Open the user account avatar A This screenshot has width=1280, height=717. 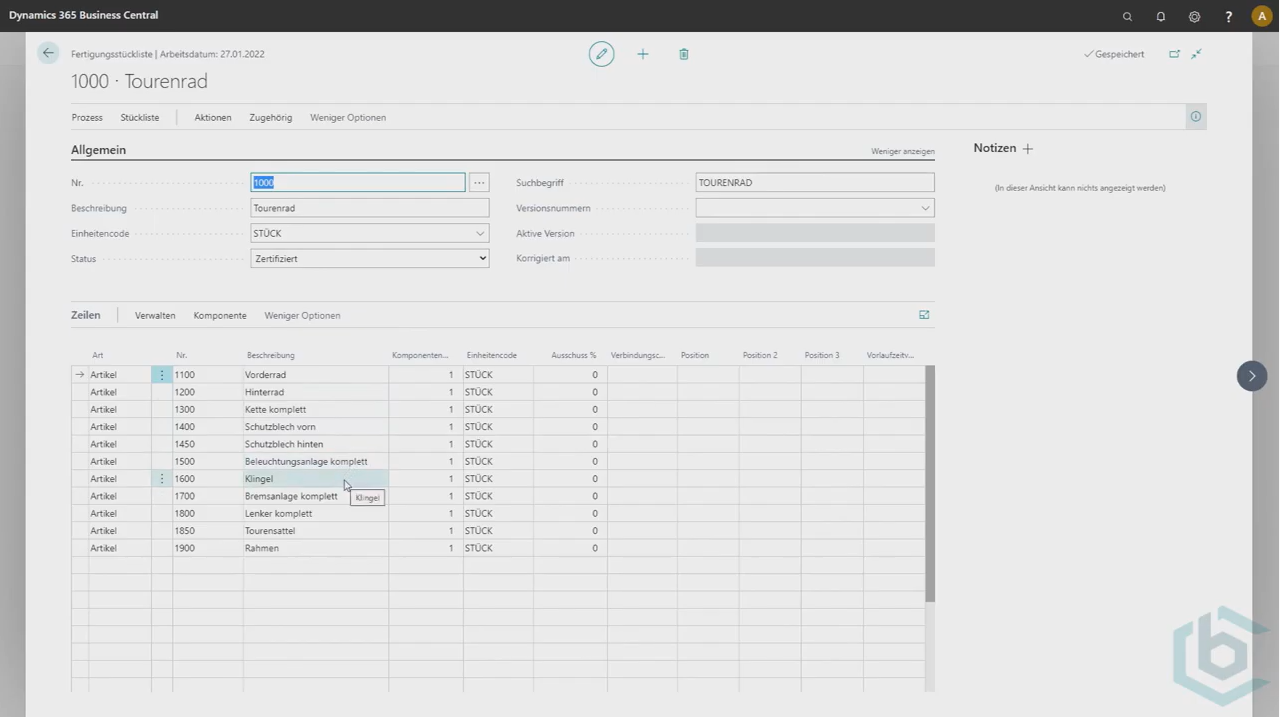click(1261, 16)
